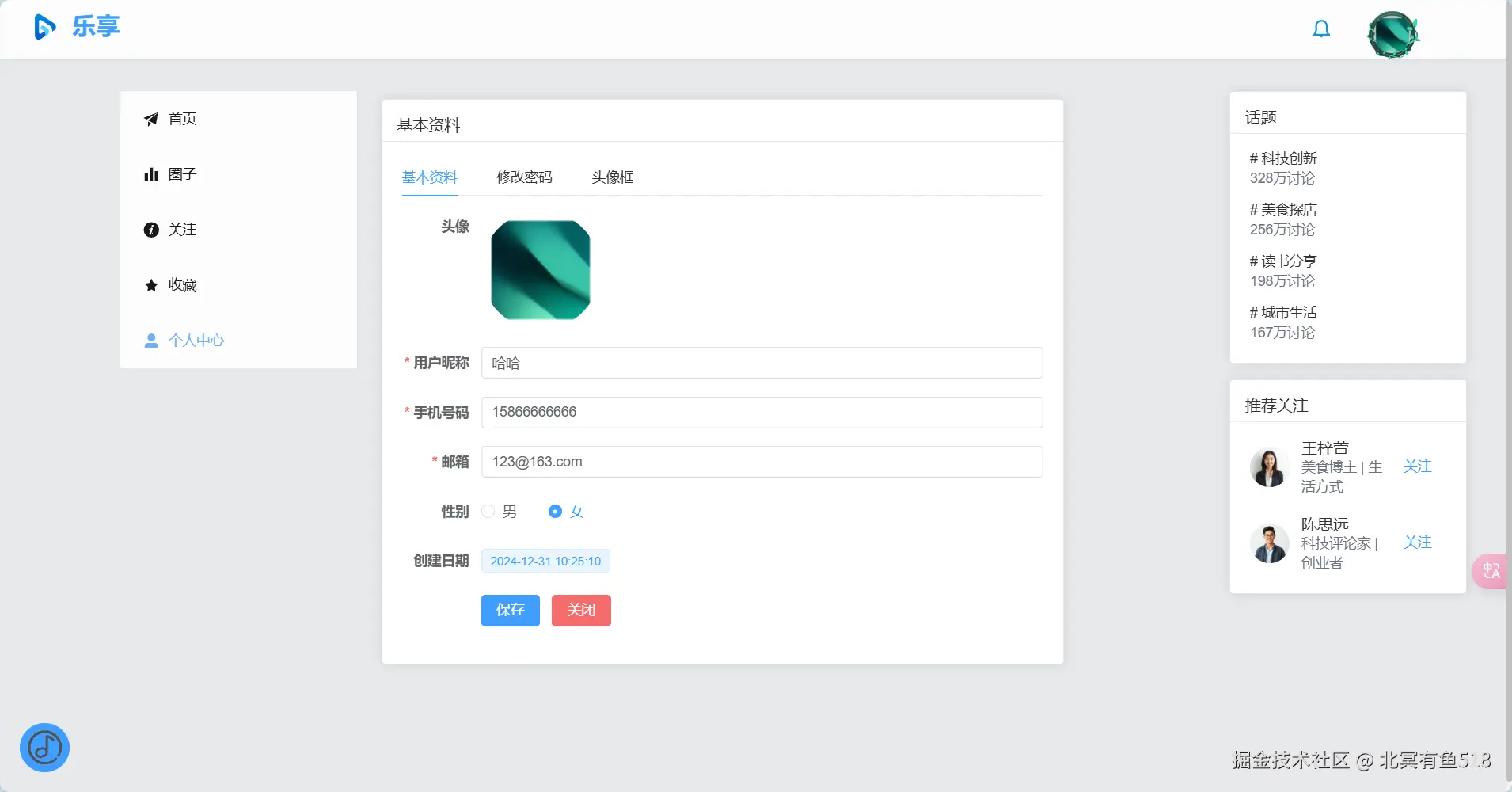Click the 乐享 logo icon
This screenshot has width=1512, height=792.
(45, 27)
